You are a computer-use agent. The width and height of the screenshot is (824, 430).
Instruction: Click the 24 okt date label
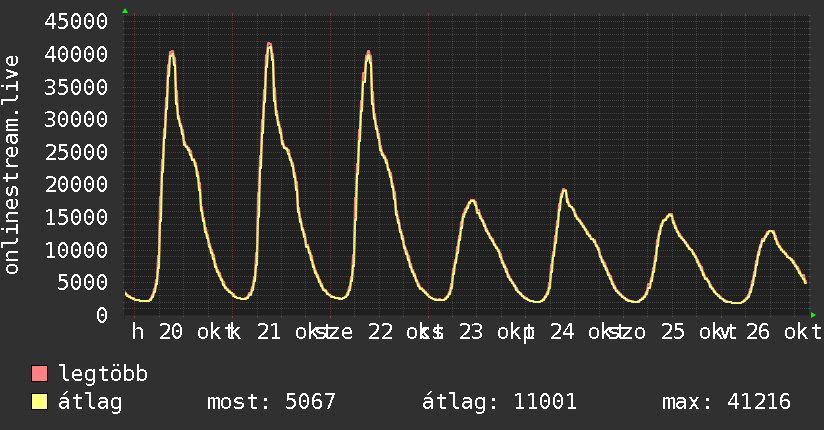(x=588, y=332)
